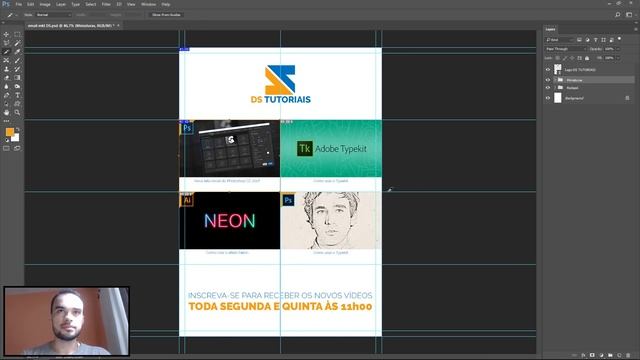Click the Slices From Guides button
The image size is (640, 360).
pyautogui.click(x=166, y=15)
